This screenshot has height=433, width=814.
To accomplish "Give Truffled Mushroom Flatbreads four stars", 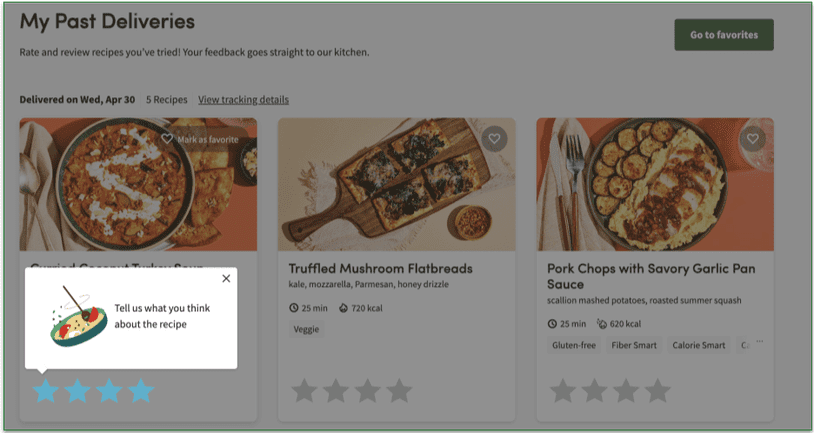I will pos(399,390).
